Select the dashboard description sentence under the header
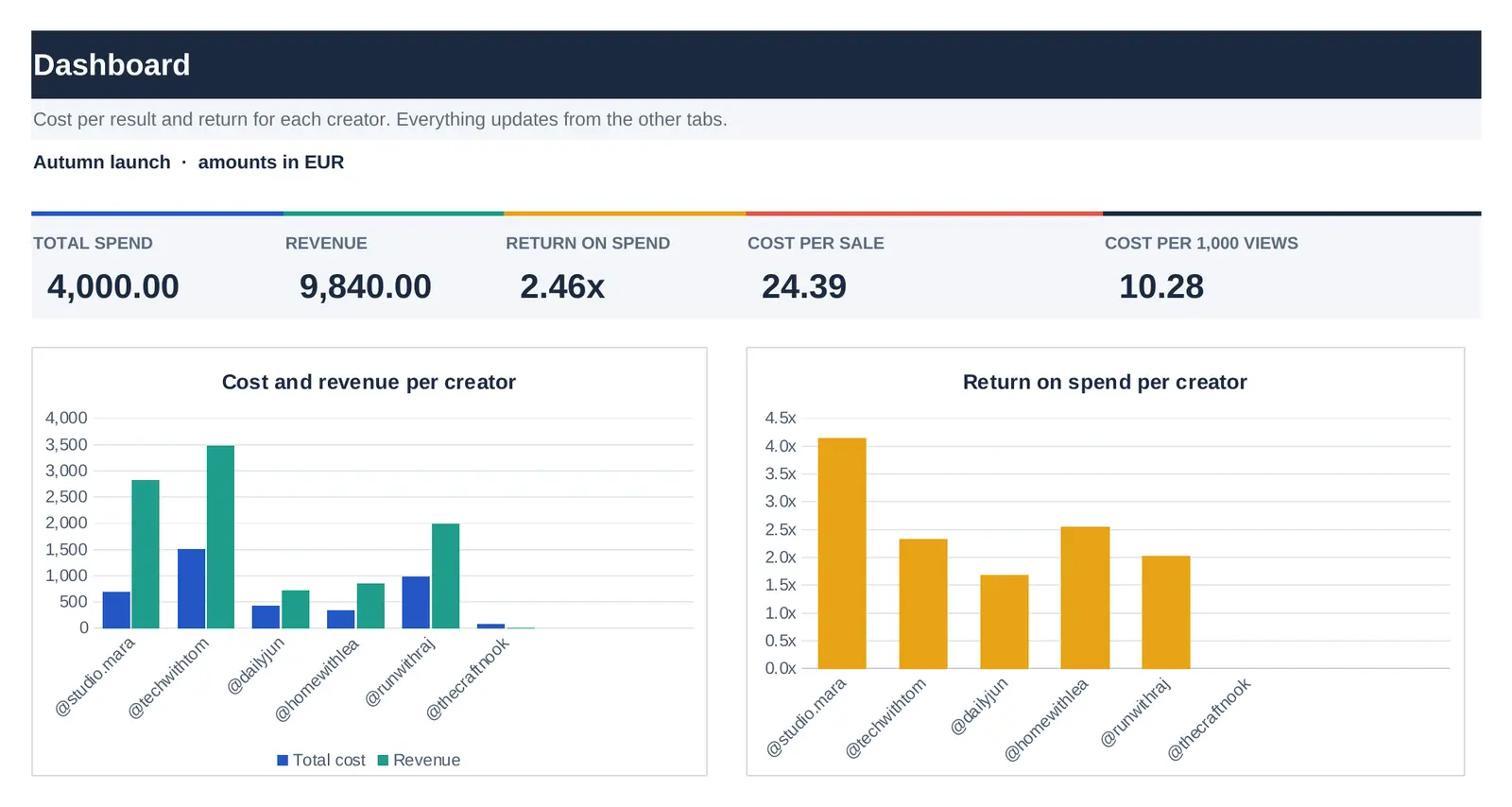The height and width of the screenshot is (807, 1512). point(380,120)
